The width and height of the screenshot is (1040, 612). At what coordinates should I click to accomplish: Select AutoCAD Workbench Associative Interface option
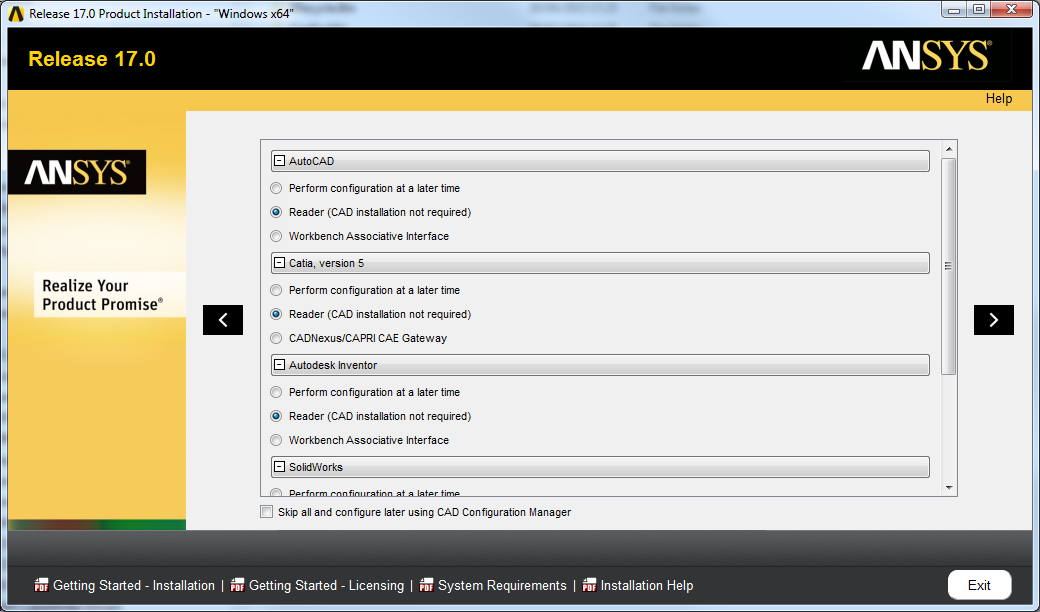pyautogui.click(x=277, y=237)
